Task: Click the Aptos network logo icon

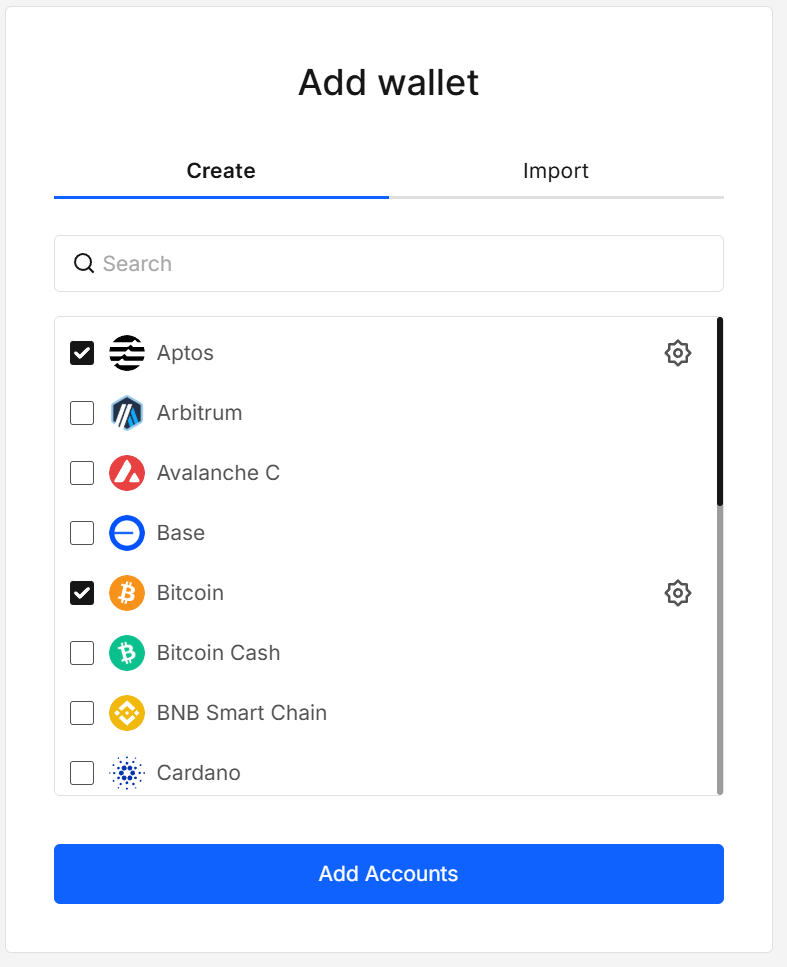Action: pyautogui.click(x=126, y=353)
